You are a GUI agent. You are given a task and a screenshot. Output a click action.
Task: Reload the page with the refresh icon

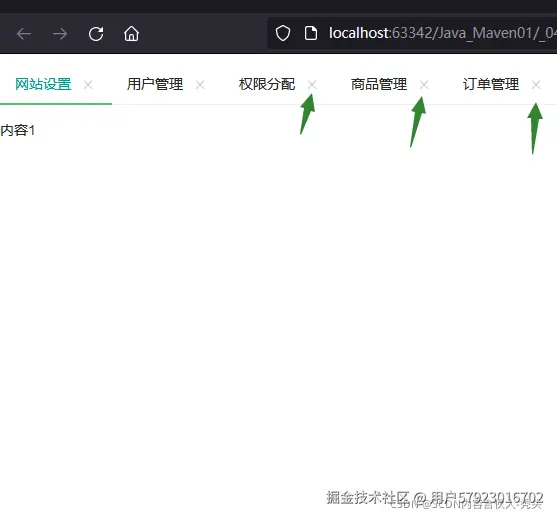[96, 34]
